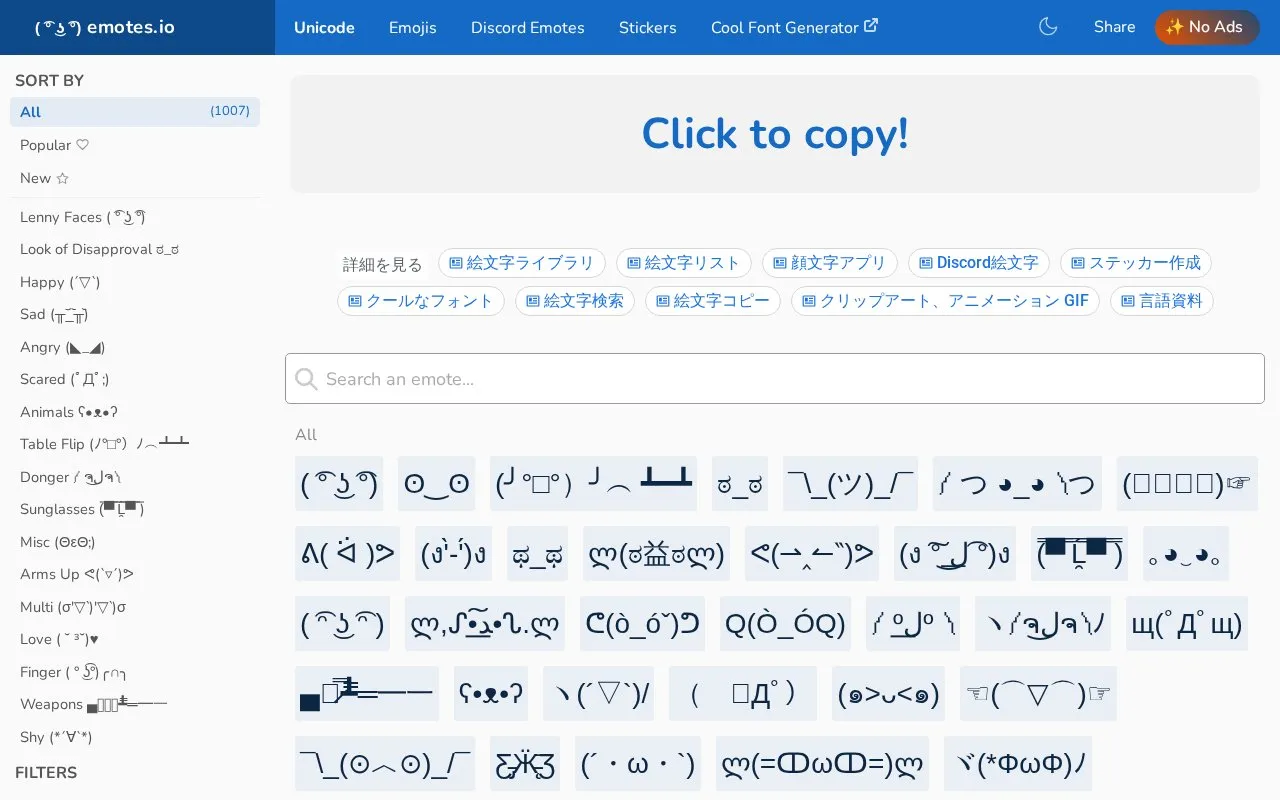Open the ステッカー作成 link chip

(x=1136, y=263)
